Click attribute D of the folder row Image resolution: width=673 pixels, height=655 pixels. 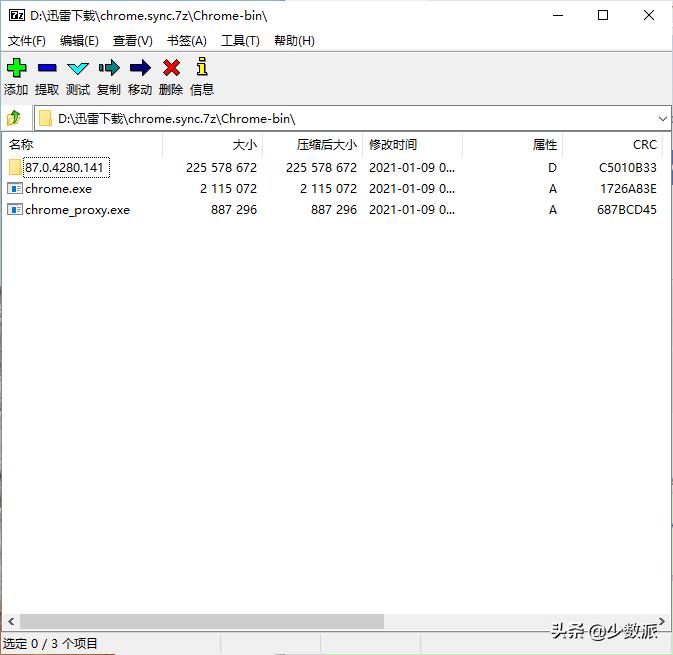tap(552, 167)
